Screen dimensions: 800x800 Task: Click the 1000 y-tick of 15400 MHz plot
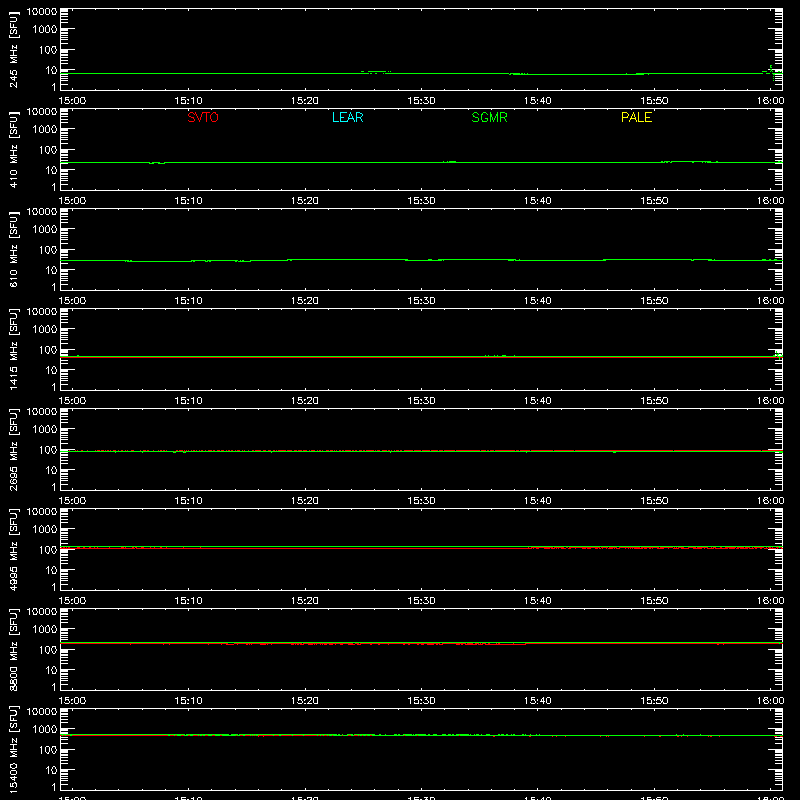click(45, 729)
